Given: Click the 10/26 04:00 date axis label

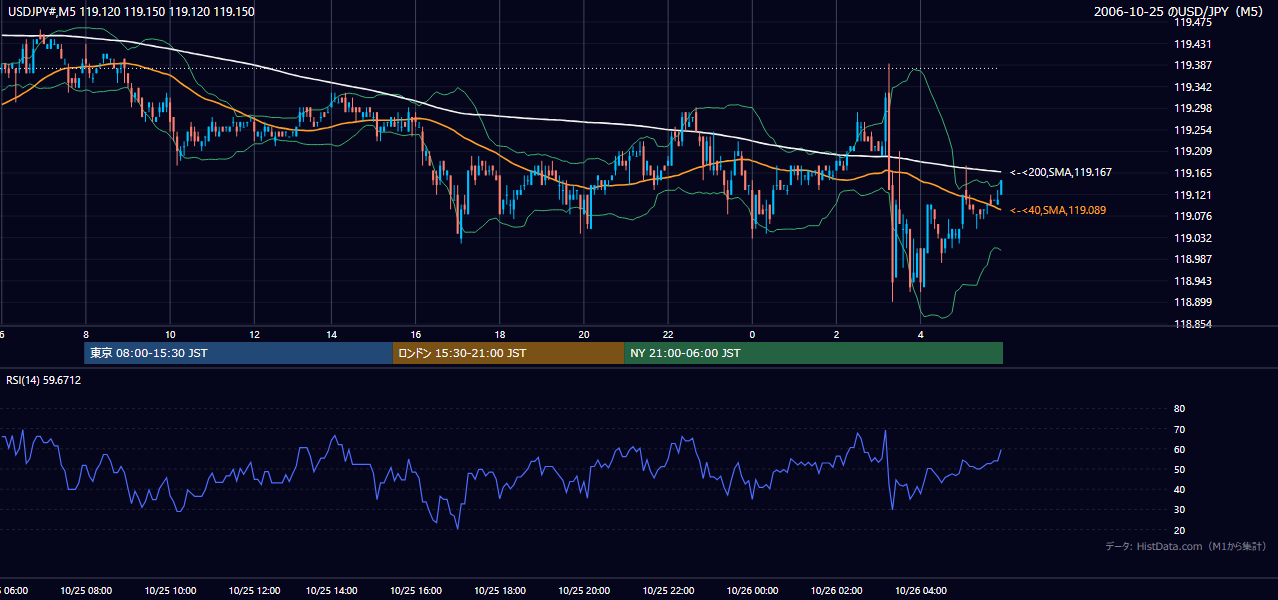Looking at the screenshot, I should 920,591.
